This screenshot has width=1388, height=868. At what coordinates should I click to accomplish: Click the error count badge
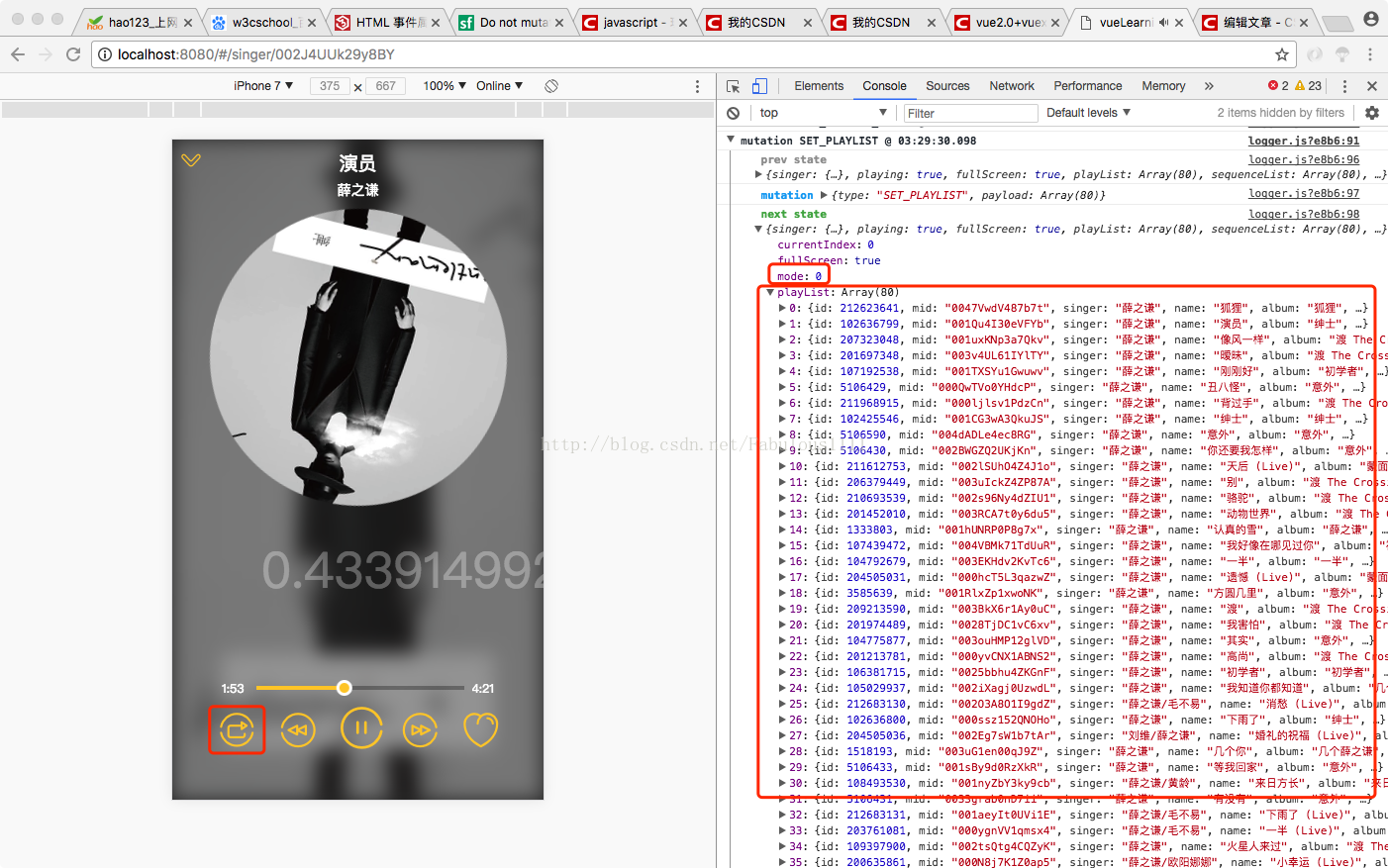(1278, 86)
